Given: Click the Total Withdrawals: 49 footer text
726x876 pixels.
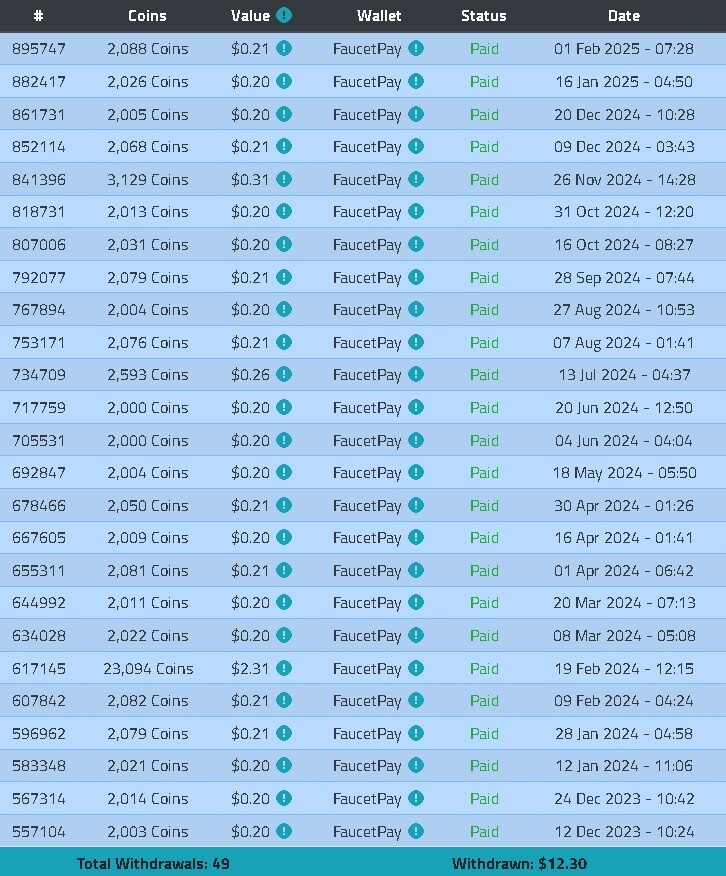Looking at the screenshot, I should [x=153, y=863].
